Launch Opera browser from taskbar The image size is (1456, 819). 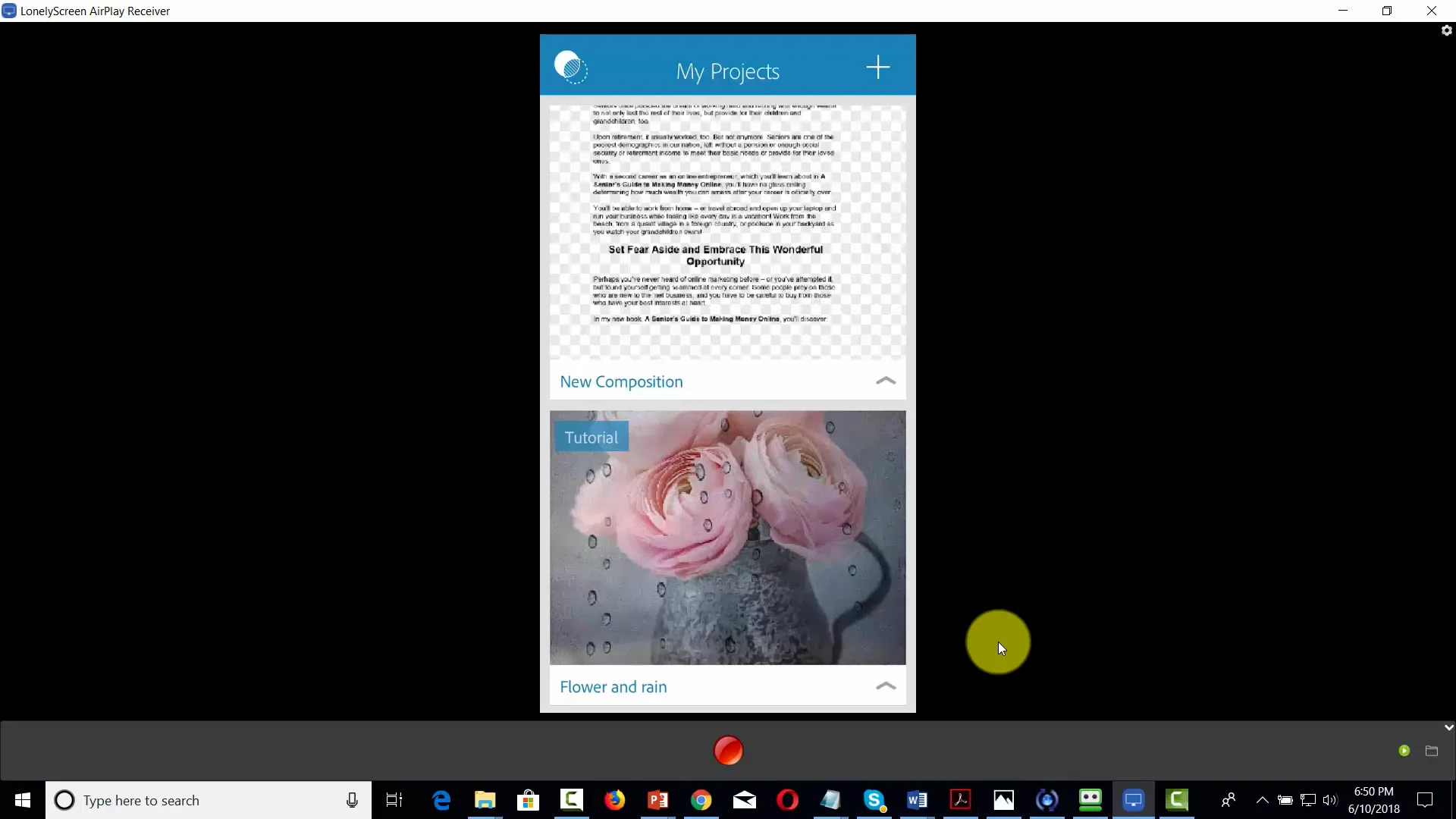(x=787, y=800)
